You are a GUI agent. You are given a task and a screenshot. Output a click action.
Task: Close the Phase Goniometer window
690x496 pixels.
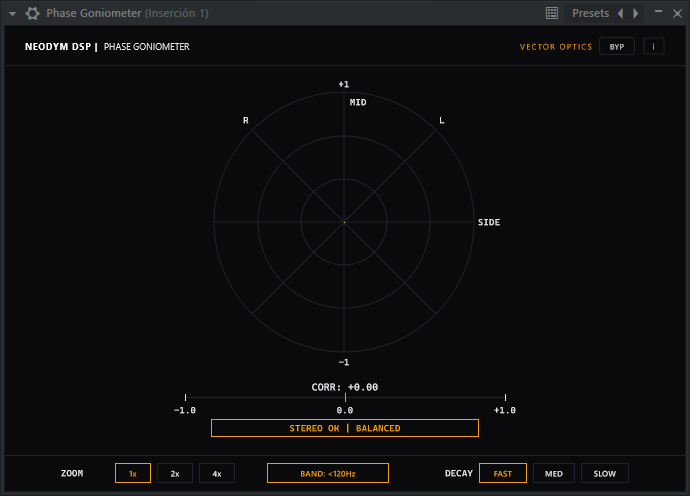tap(677, 13)
